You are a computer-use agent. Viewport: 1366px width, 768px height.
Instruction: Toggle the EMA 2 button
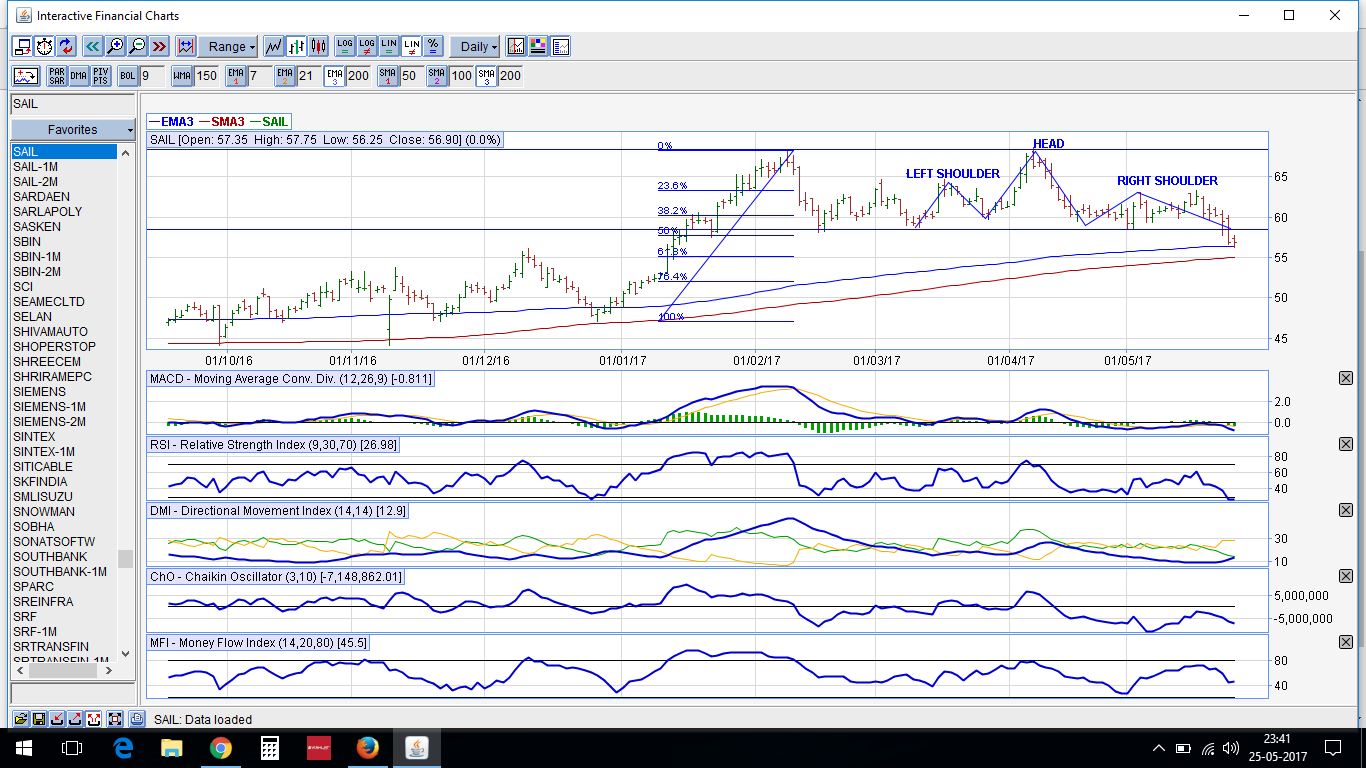coord(285,75)
